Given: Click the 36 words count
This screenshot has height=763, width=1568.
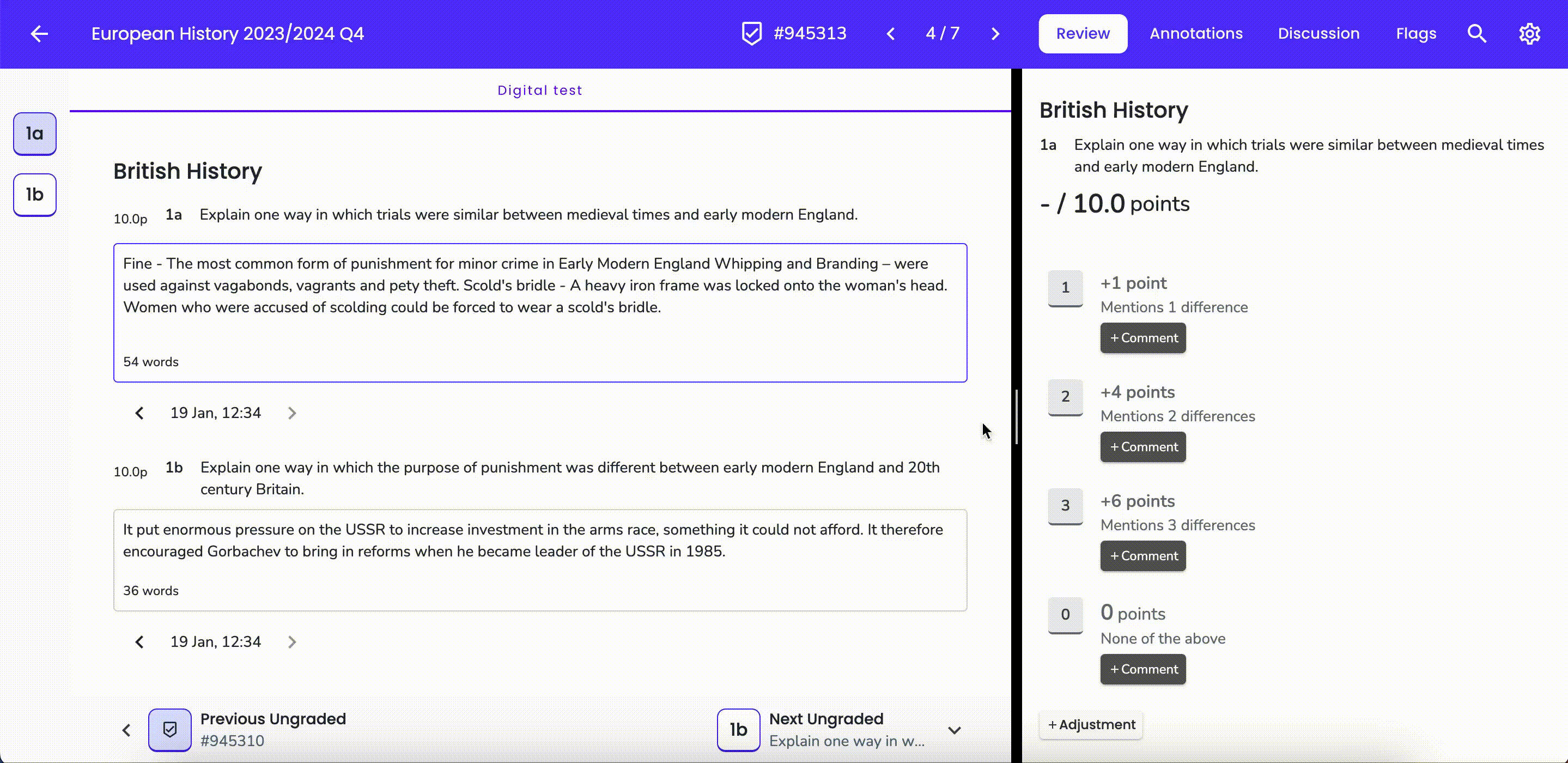Looking at the screenshot, I should coord(151,591).
